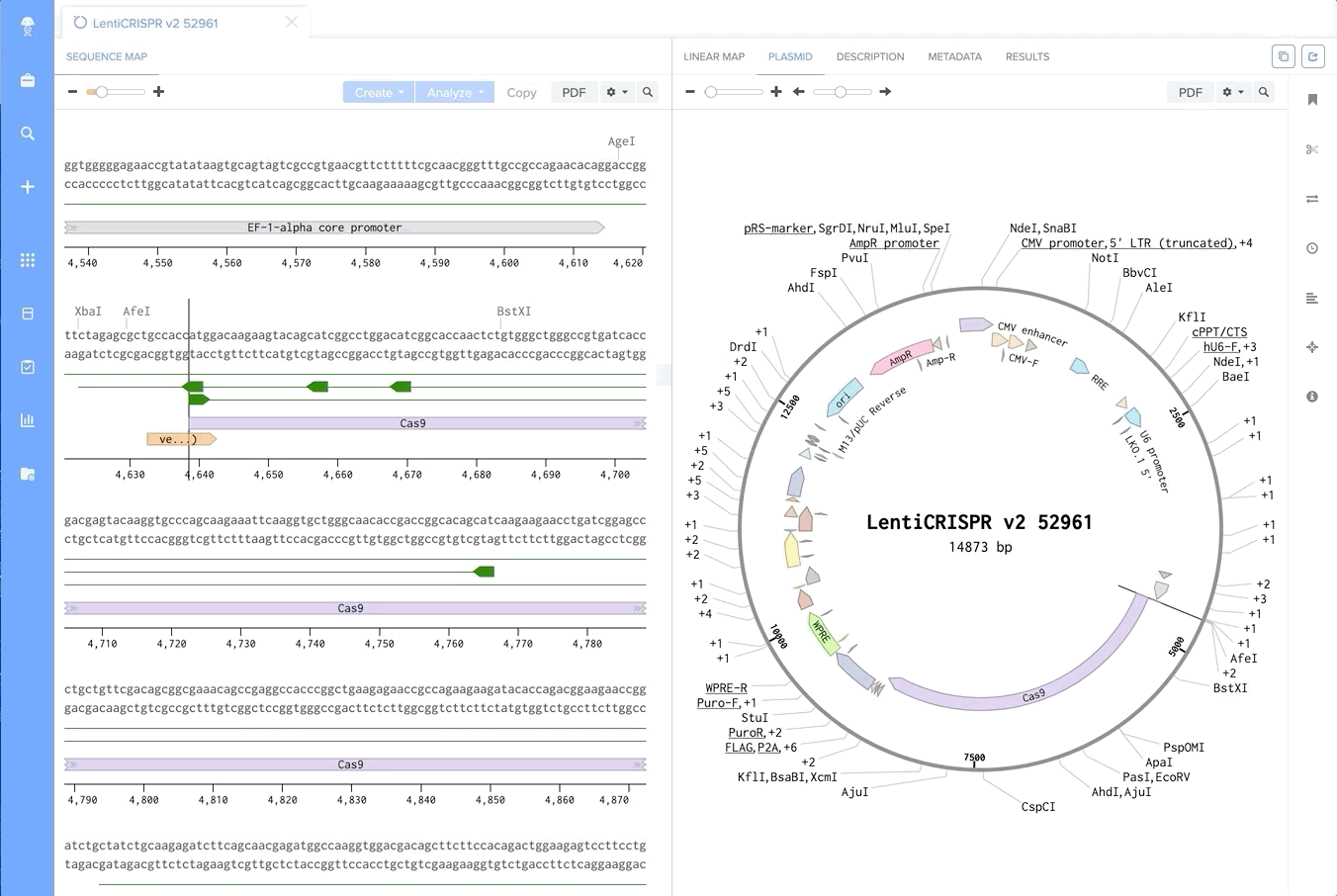Open the requests checklist icon in sidebar

click(28, 367)
